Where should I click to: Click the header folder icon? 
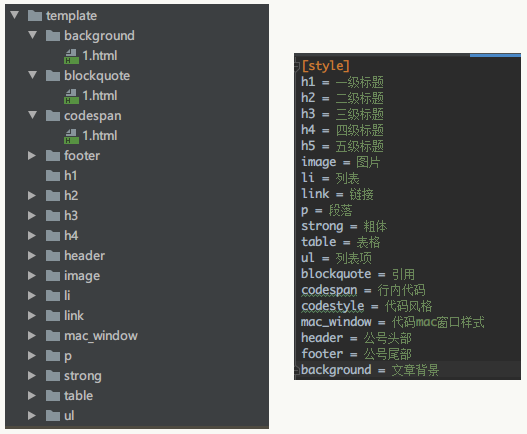tap(53, 255)
